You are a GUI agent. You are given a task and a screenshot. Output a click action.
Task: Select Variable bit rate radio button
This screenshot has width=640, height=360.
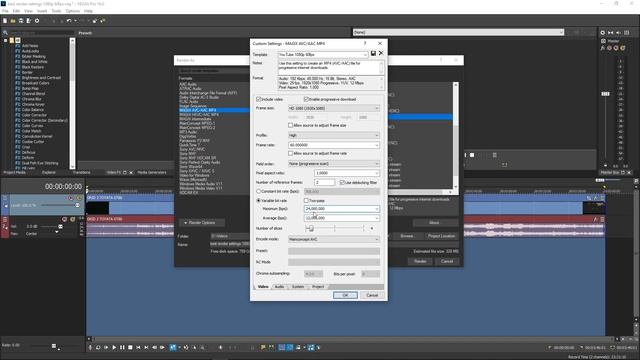tap(258, 200)
